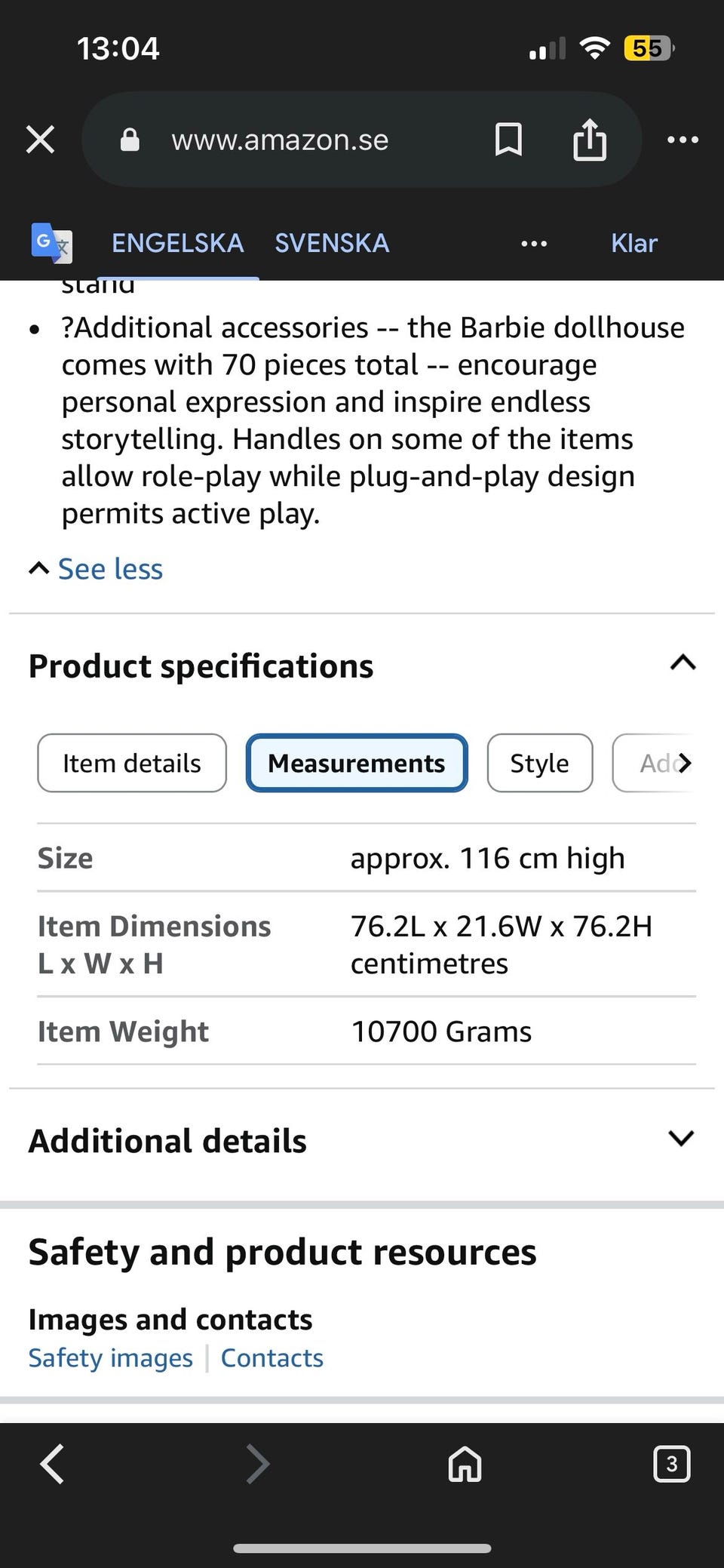Tap the bookmark icon in address bar

(x=508, y=140)
